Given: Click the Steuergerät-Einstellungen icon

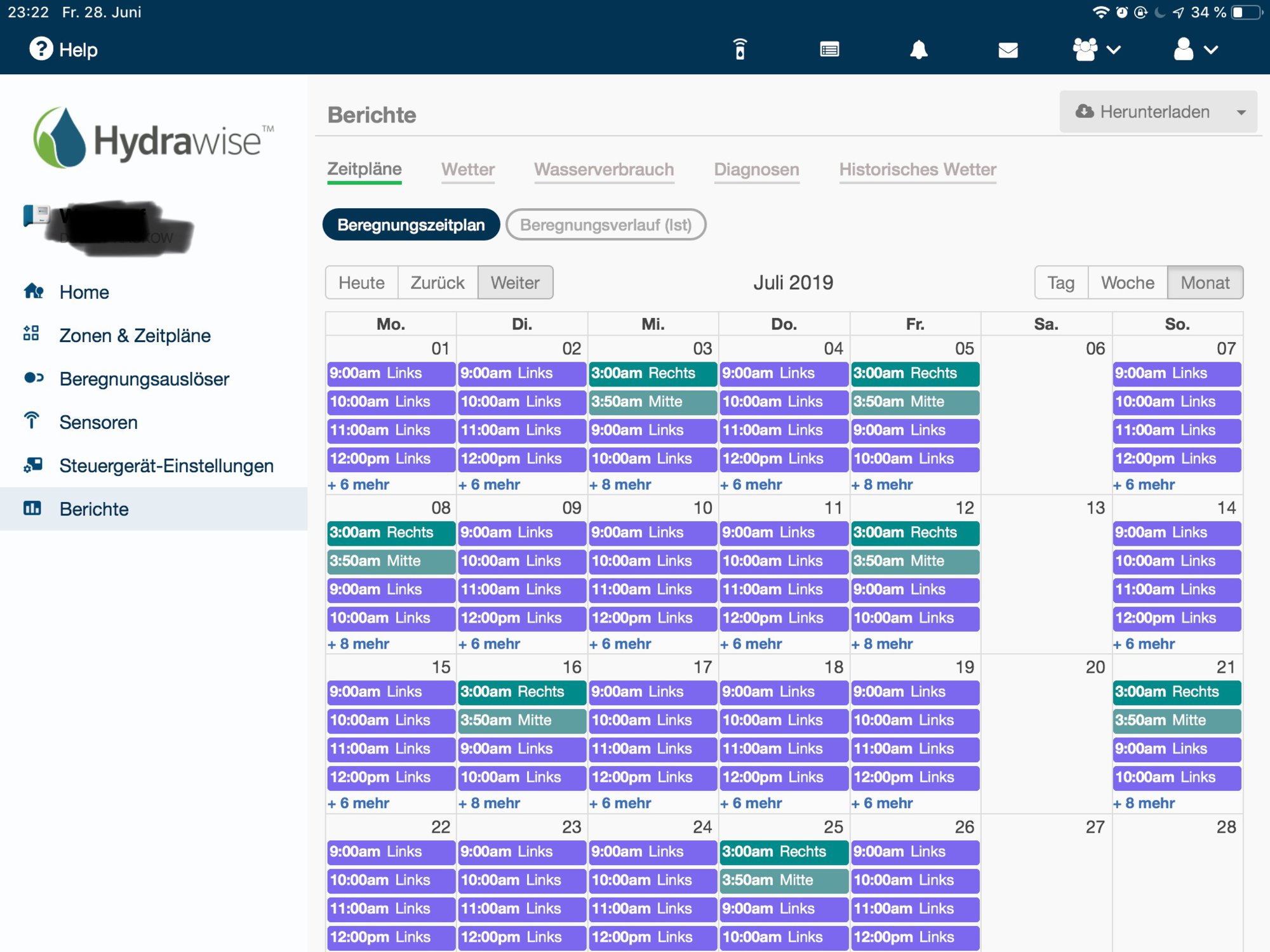Looking at the screenshot, I should pos(33,465).
